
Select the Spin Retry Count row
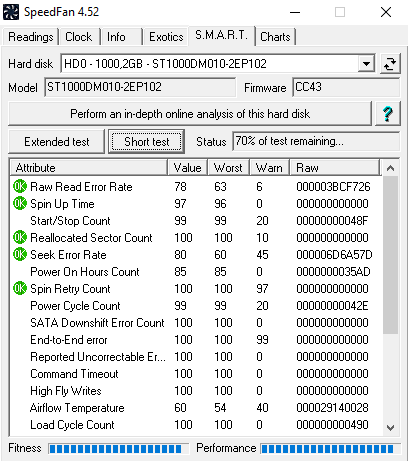tap(197, 289)
